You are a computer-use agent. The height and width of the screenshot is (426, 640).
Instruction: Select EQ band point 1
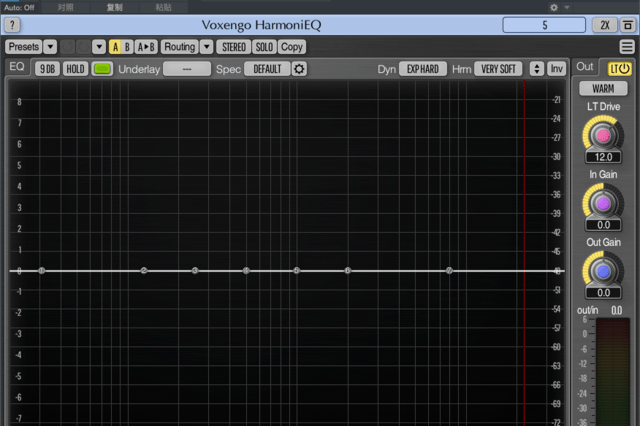click(42, 271)
